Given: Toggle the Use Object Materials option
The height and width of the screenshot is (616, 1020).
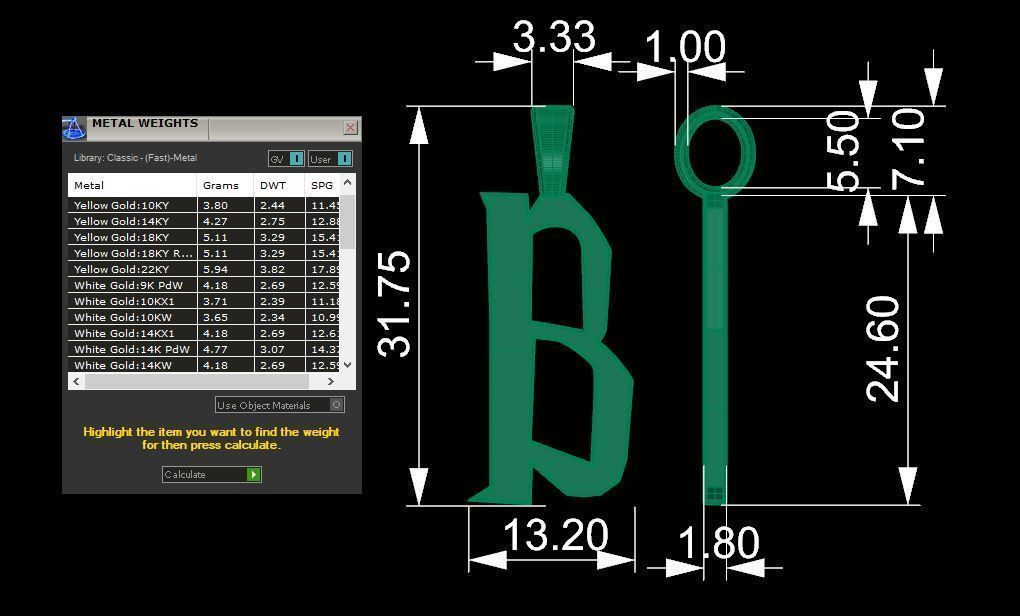Looking at the screenshot, I should (x=280, y=405).
